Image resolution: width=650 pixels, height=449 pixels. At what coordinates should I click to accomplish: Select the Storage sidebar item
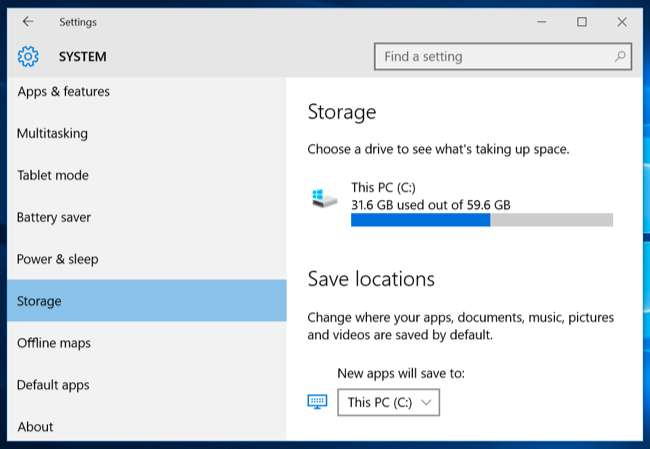tap(39, 301)
